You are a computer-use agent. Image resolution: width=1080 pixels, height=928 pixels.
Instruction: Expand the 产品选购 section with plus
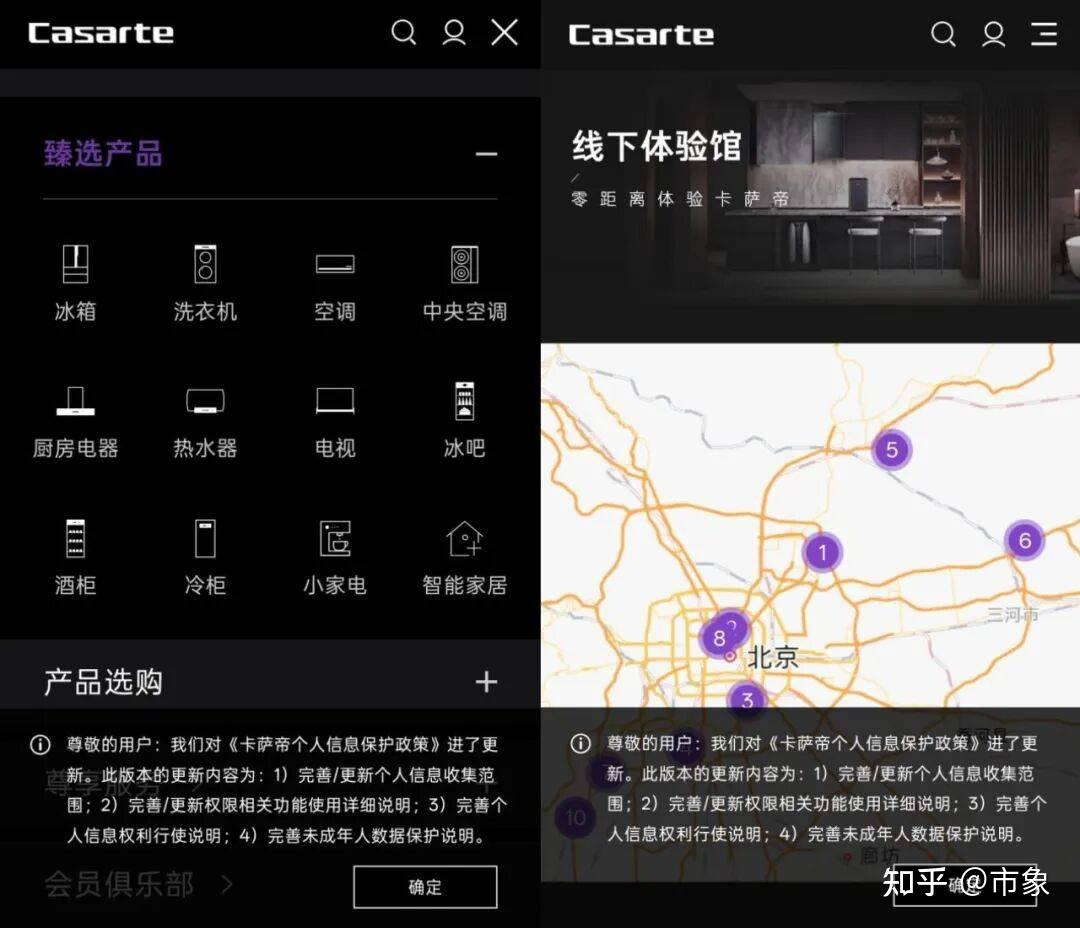point(486,682)
